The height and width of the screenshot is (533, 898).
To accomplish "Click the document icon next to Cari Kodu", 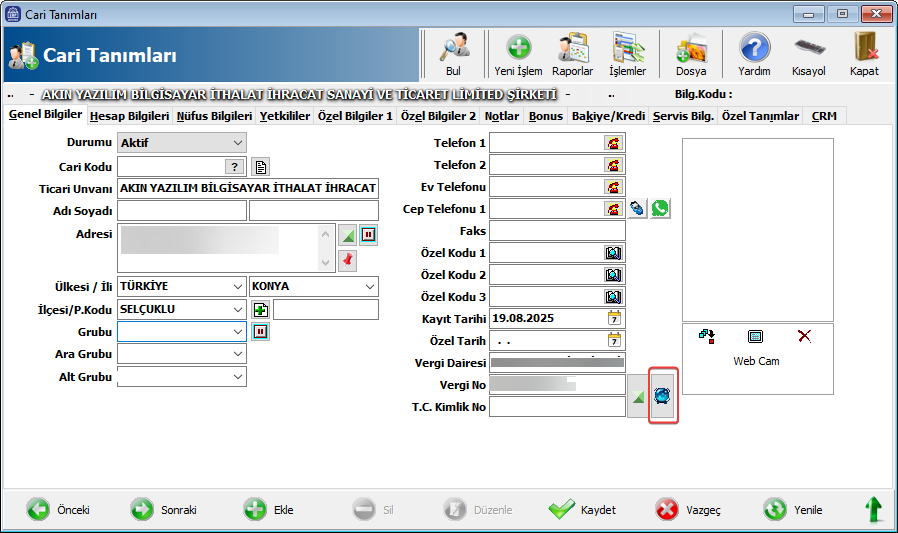I will [261, 167].
